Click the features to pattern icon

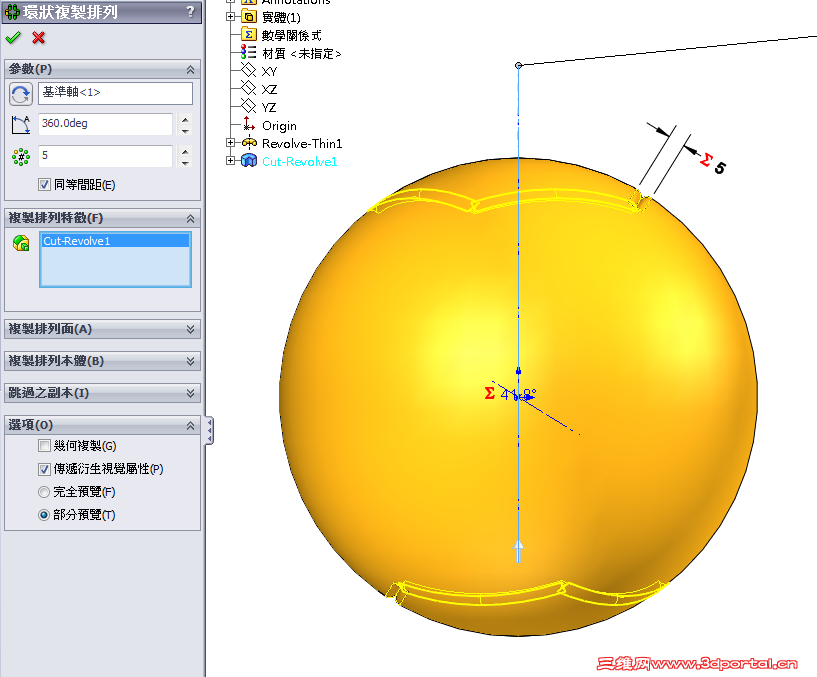click(x=21, y=243)
